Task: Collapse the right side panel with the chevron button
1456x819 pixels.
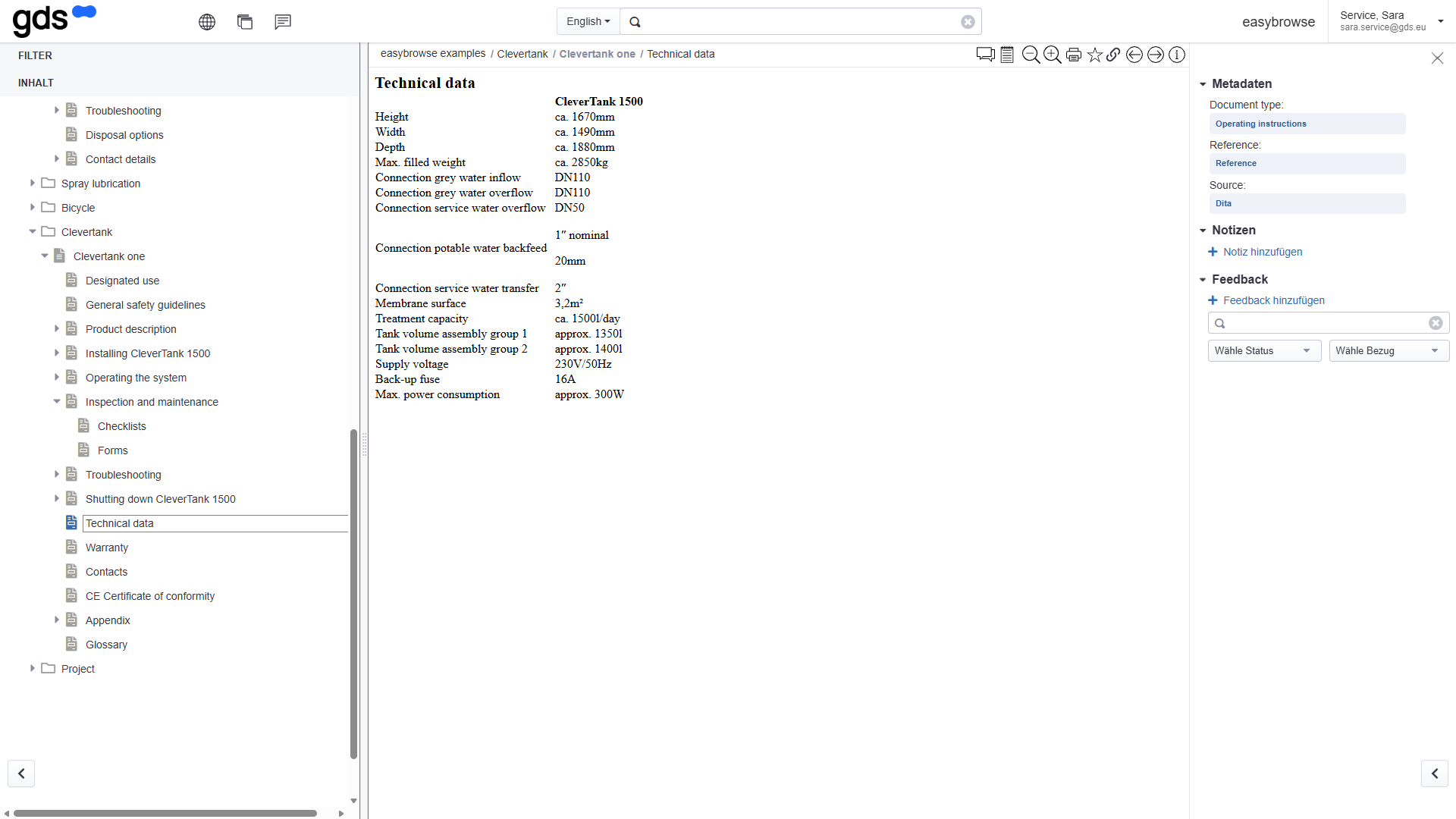Action: tap(1435, 773)
